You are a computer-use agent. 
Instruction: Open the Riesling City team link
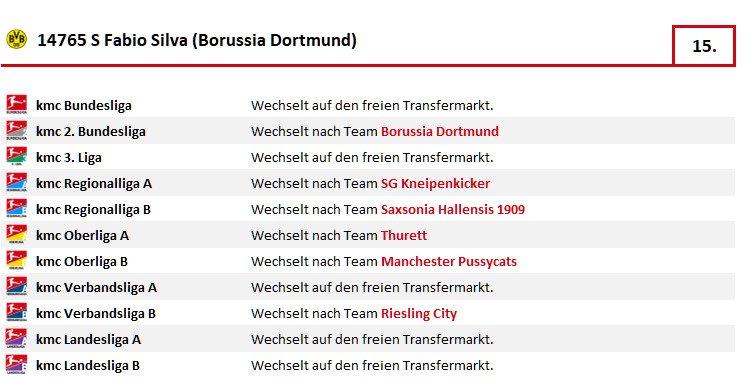tap(418, 314)
